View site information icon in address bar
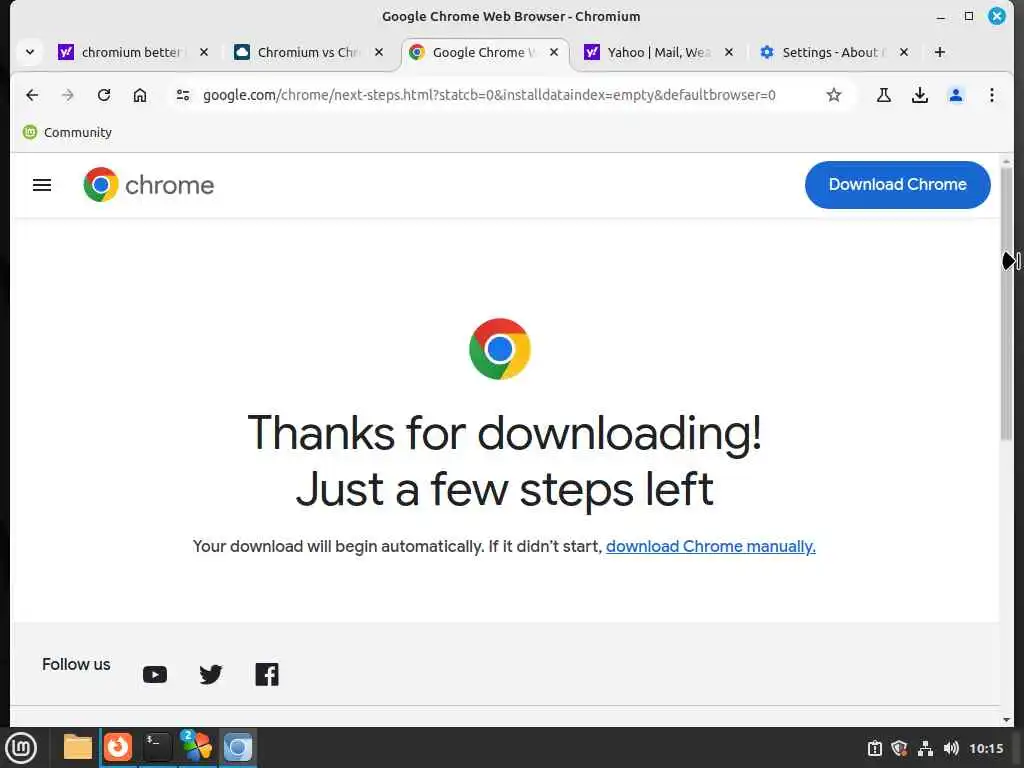Screen dimensions: 1024x768 (x=183, y=95)
